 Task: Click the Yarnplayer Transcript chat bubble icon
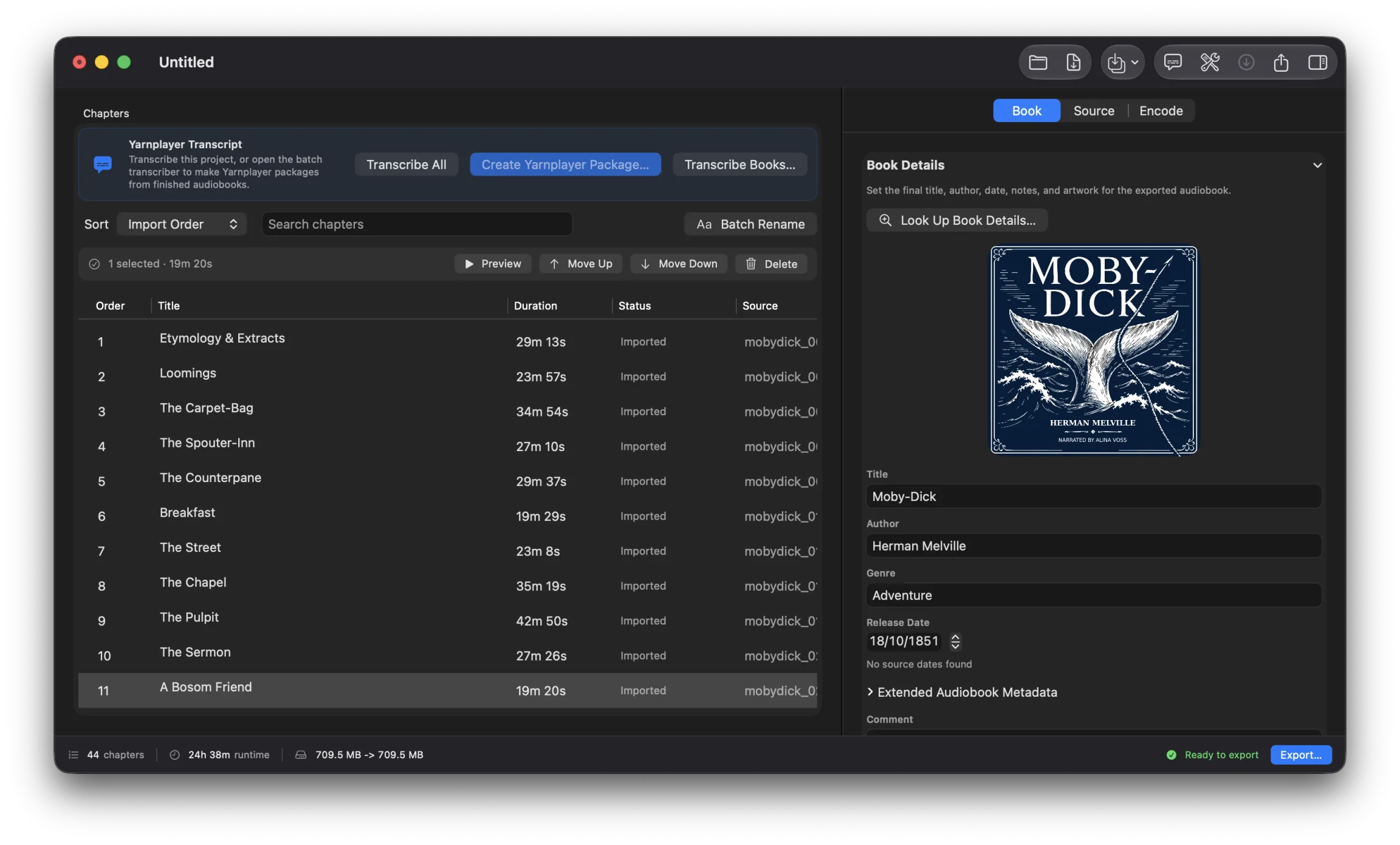(103, 164)
